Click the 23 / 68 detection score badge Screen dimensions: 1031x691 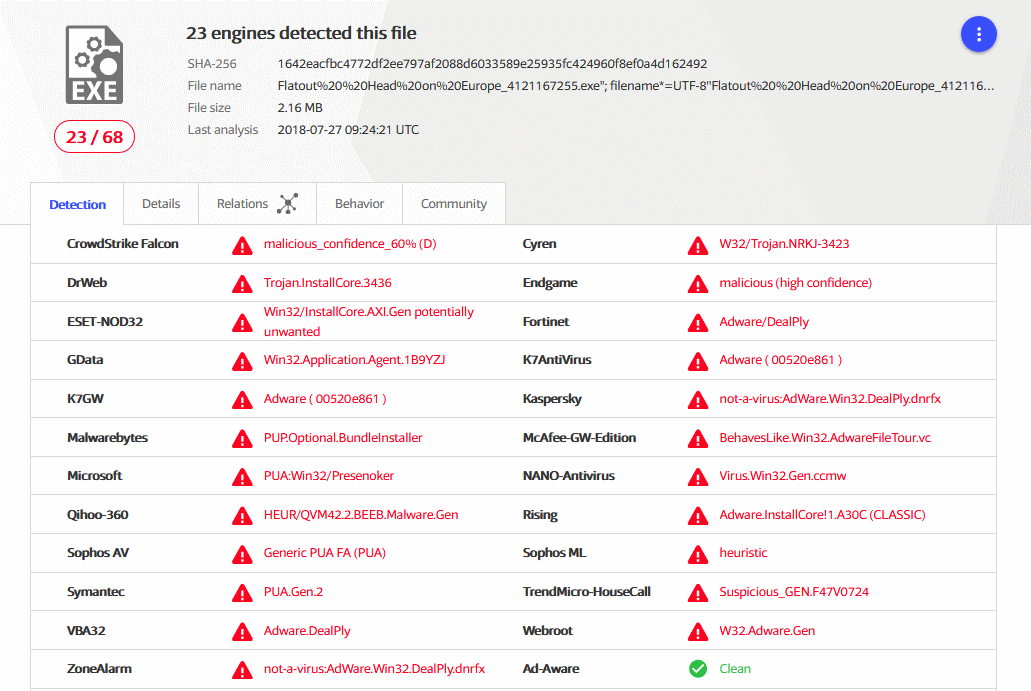(94, 137)
